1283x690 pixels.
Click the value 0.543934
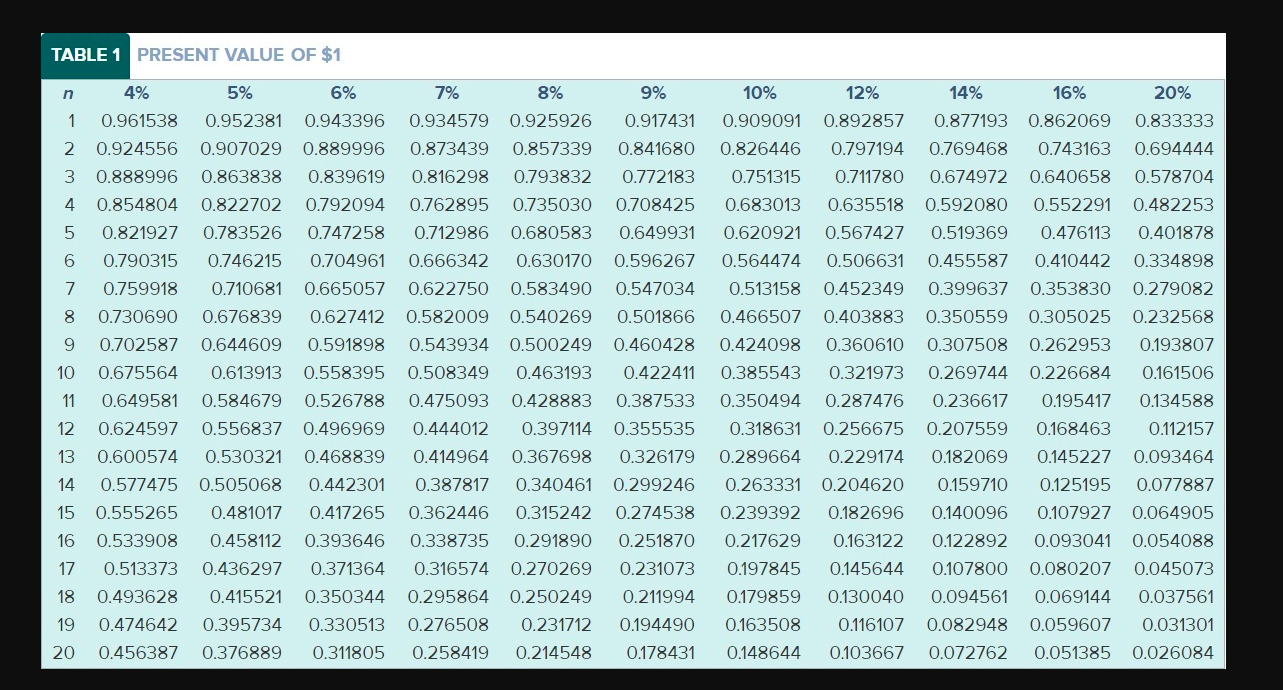(x=449, y=345)
